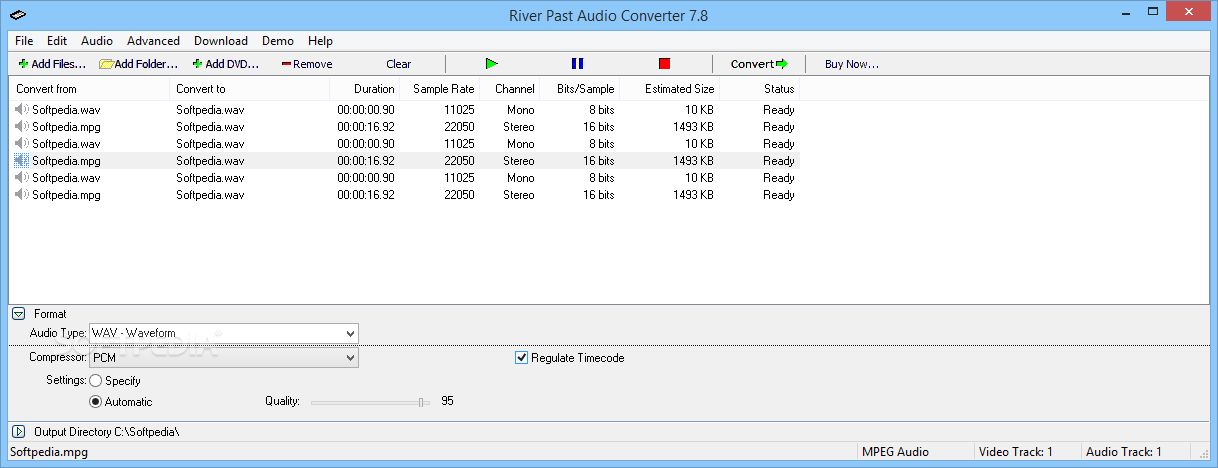Image resolution: width=1218 pixels, height=468 pixels.
Task: Open the Audio menu
Action: coord(97,41)
